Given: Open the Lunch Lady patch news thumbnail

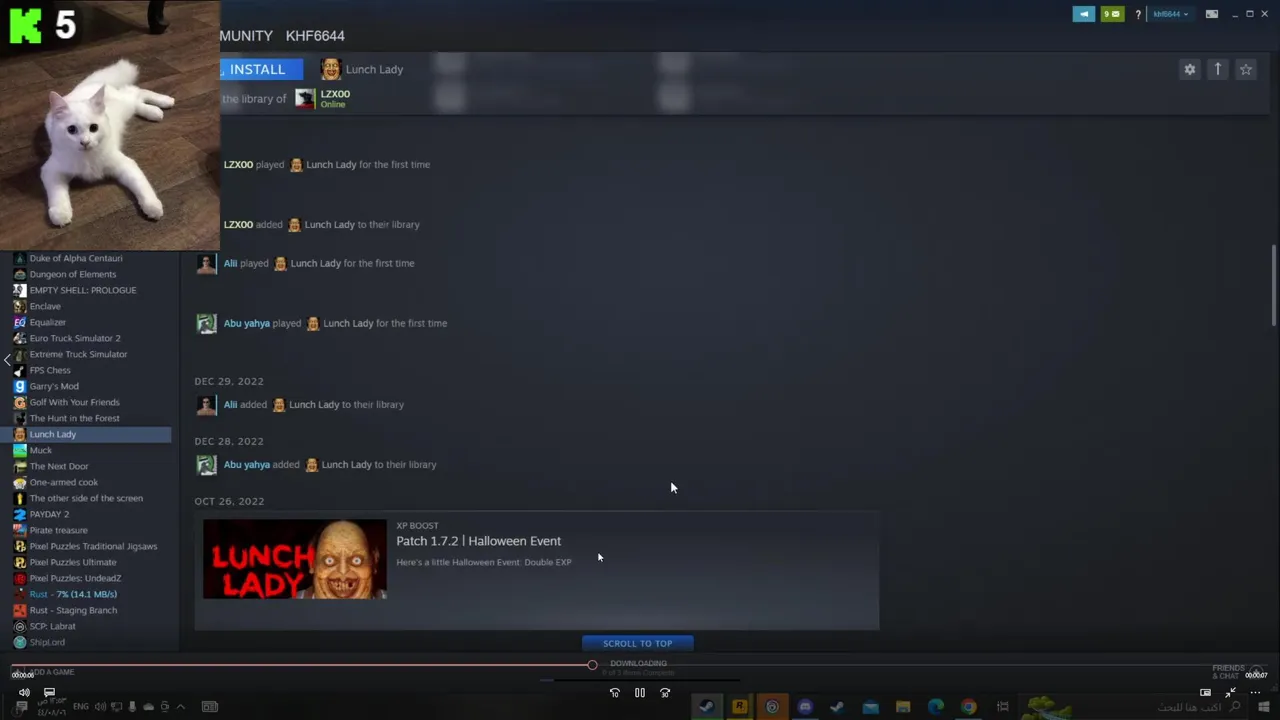Looking at the screenshot, I should (x=295, y=559).
